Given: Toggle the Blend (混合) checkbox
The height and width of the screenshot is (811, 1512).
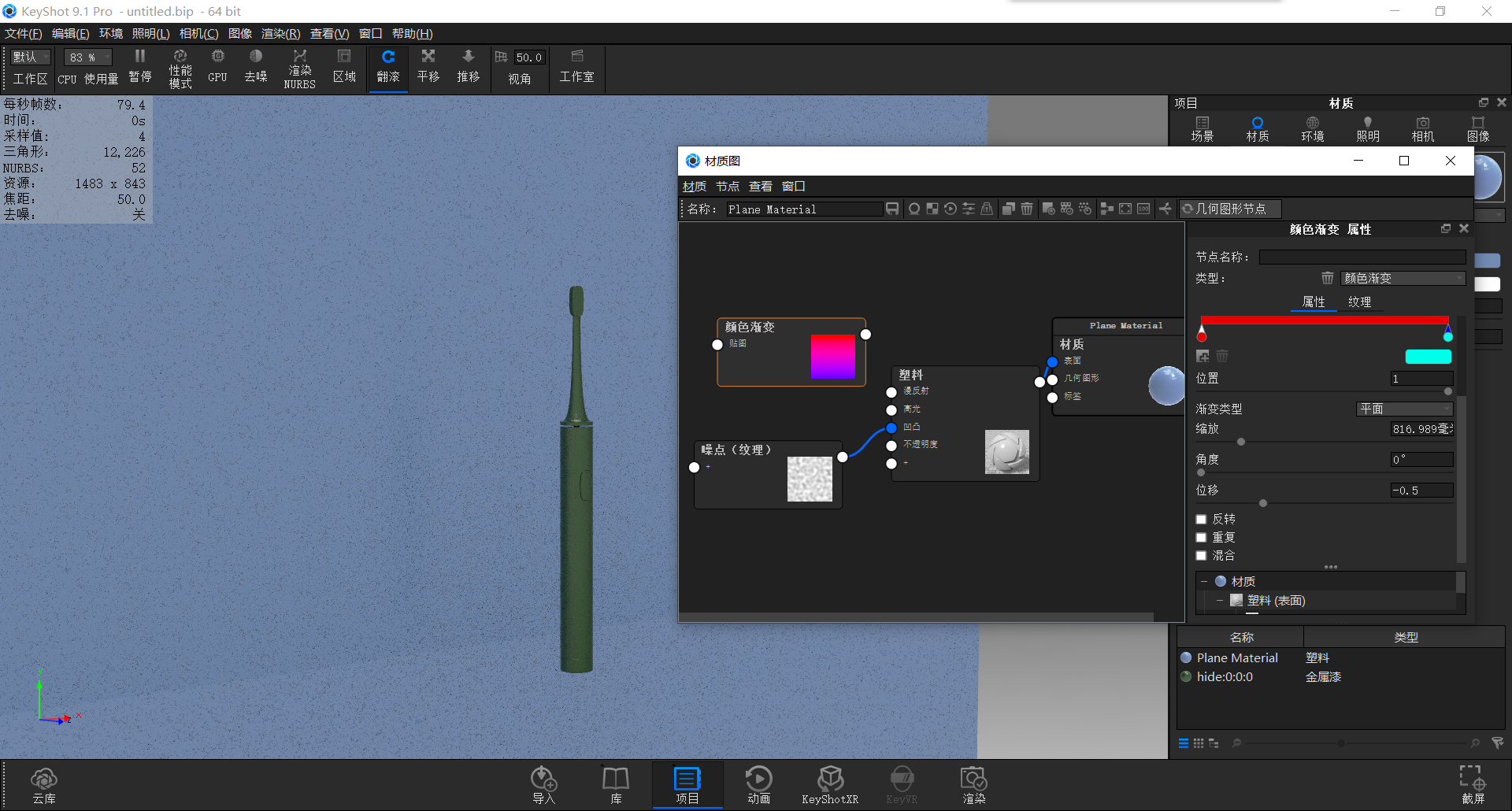Looking at the screenshot, I should point(1201,556).
